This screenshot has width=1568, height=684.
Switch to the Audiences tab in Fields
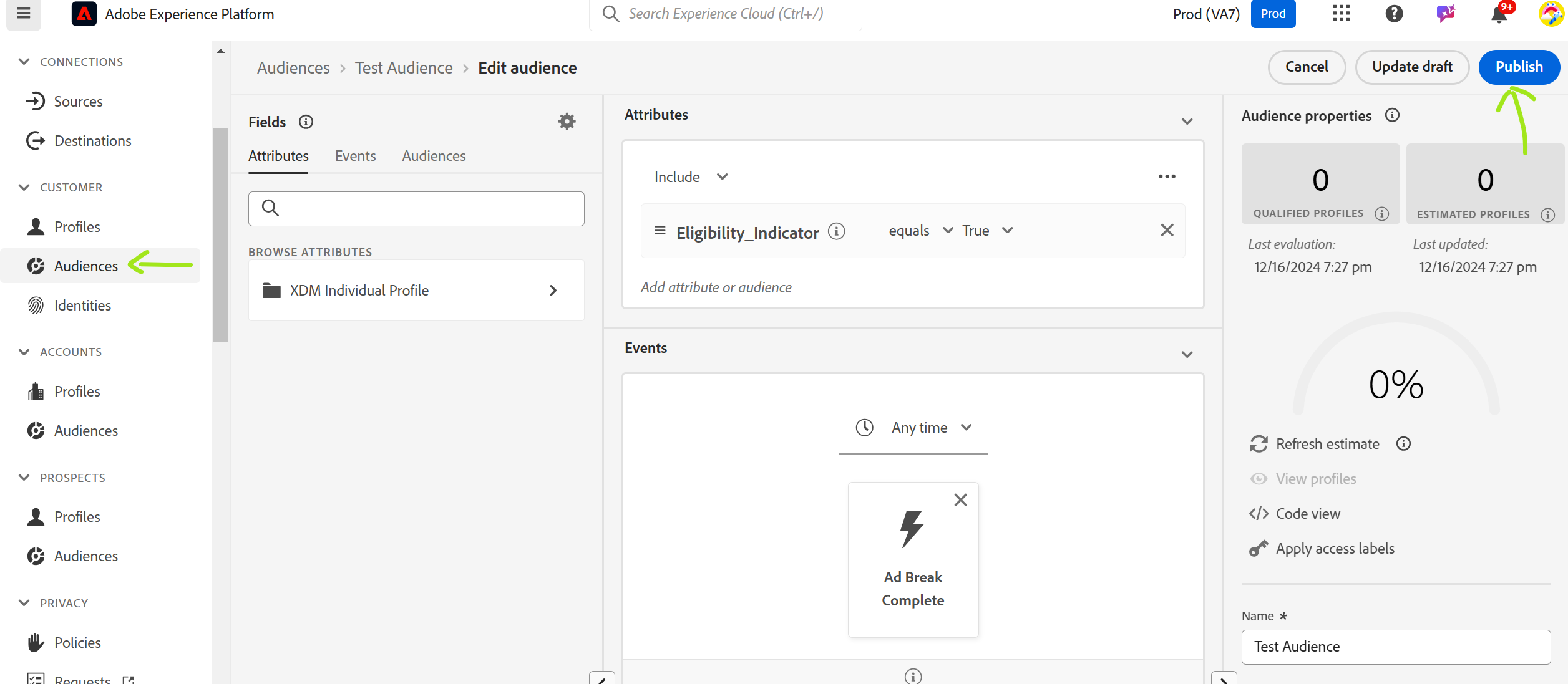pos(433,155)
